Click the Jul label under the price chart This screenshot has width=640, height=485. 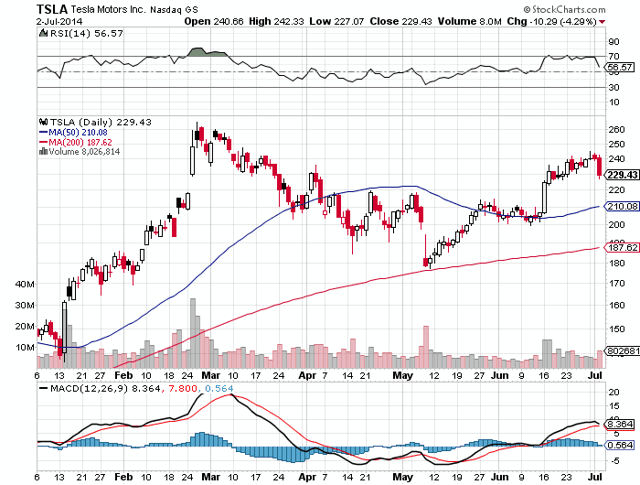(596, 375)
